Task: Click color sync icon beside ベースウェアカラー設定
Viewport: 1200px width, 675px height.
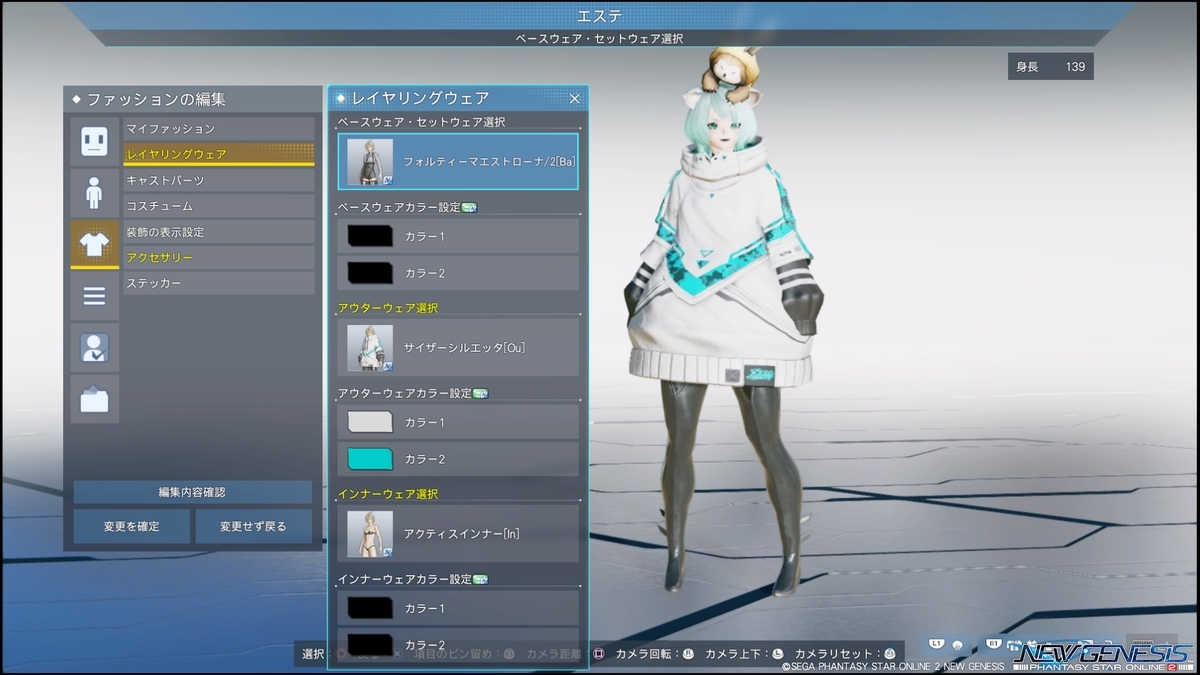Action: click(x=470, y=207)
